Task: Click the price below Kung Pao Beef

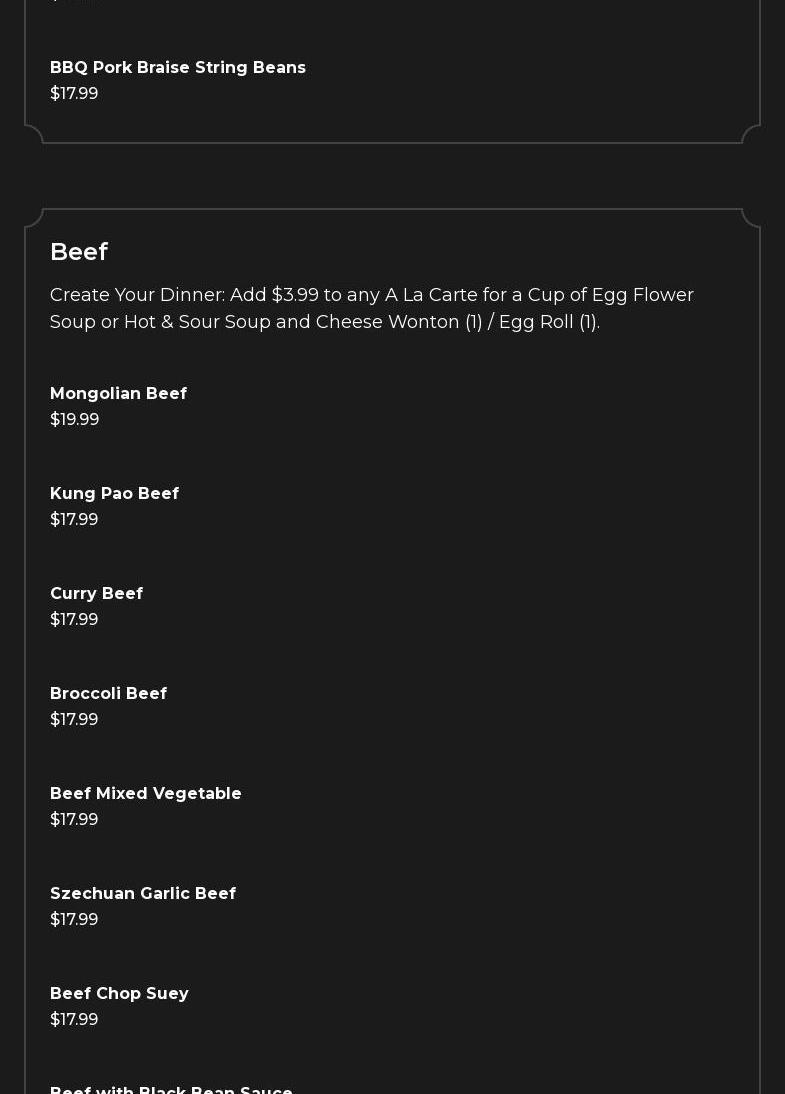Action: pos(74,519)
